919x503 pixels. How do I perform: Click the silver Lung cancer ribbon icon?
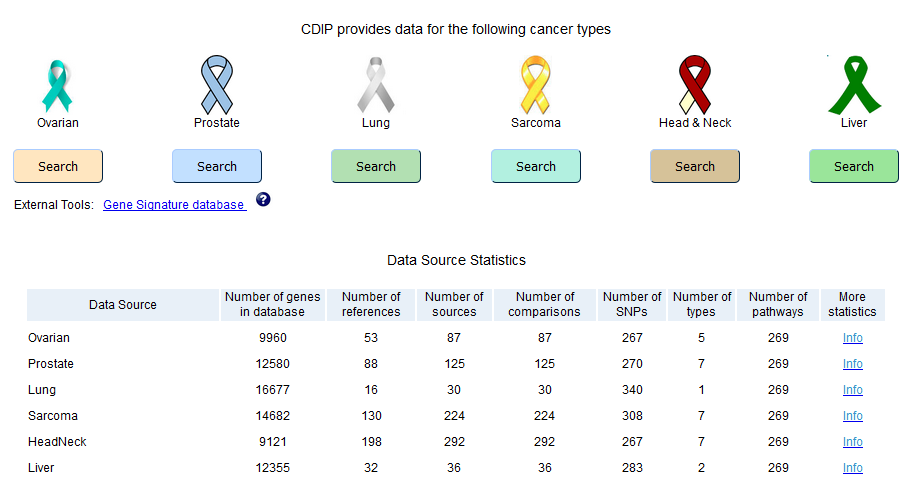pos(376,85)
